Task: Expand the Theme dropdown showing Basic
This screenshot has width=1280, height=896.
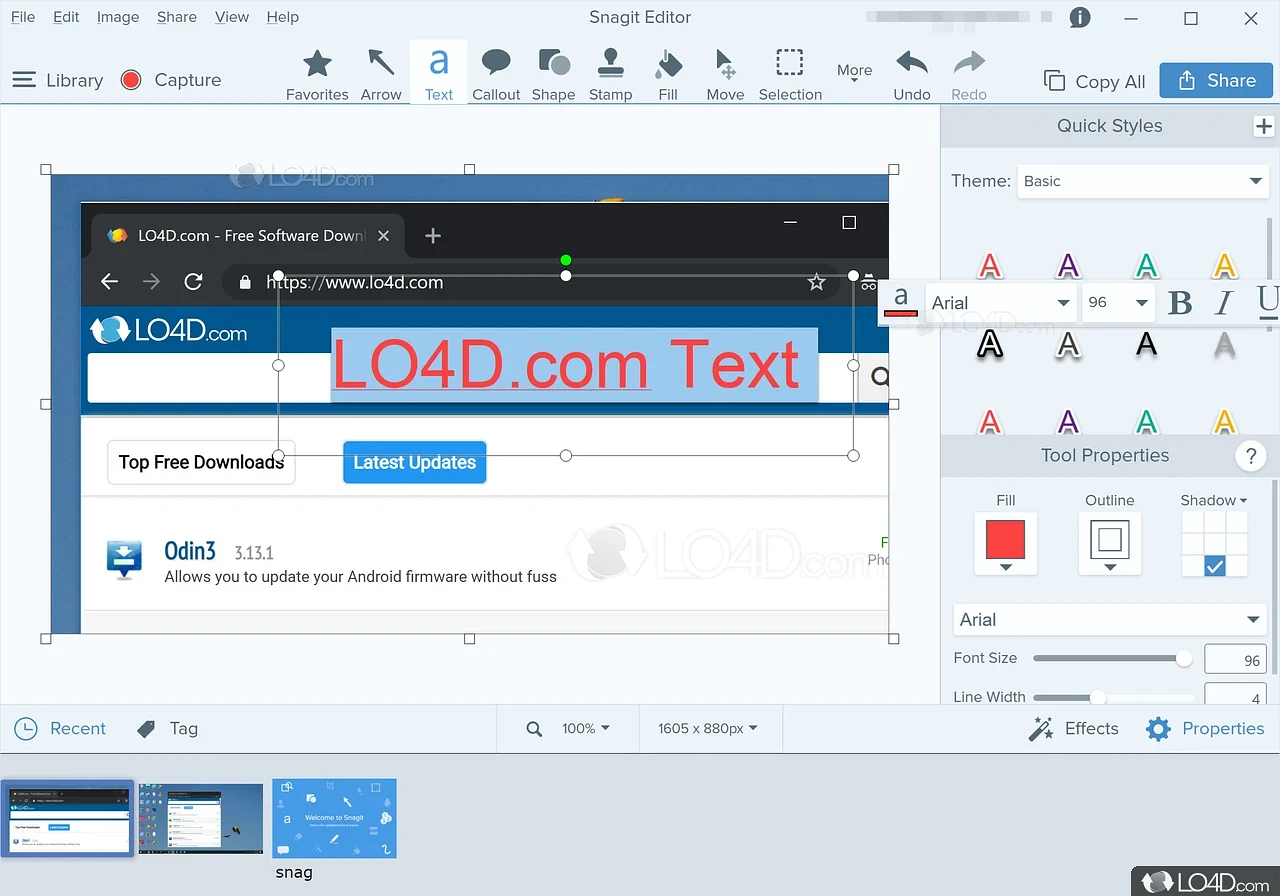Action: pyautogui.click(x=1143, y=181)
